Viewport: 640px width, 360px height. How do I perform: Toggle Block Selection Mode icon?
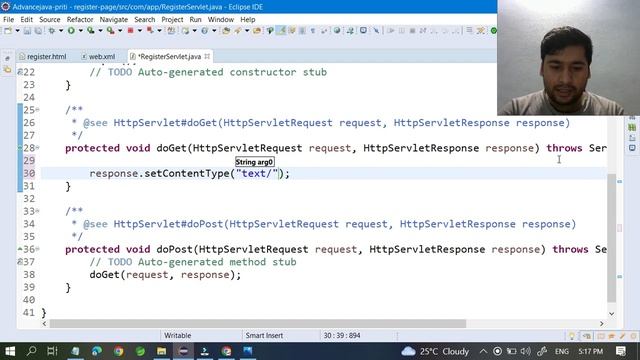click(302, 31)
